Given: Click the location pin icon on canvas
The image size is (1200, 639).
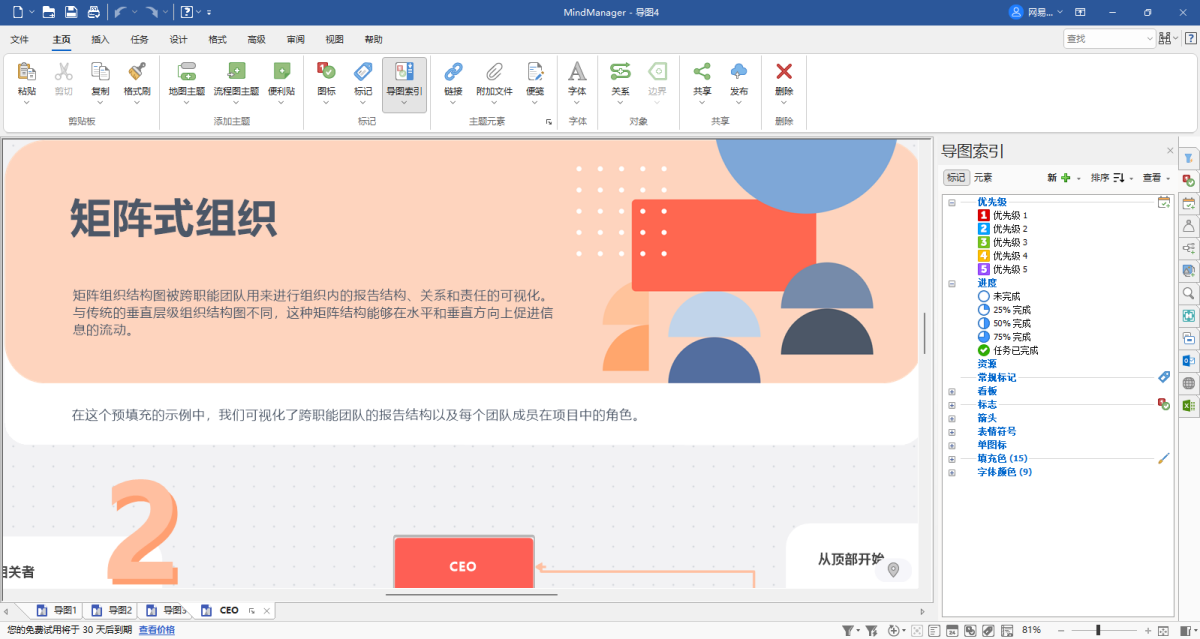Looking at the screenshot, I should (x=893, y=570).
